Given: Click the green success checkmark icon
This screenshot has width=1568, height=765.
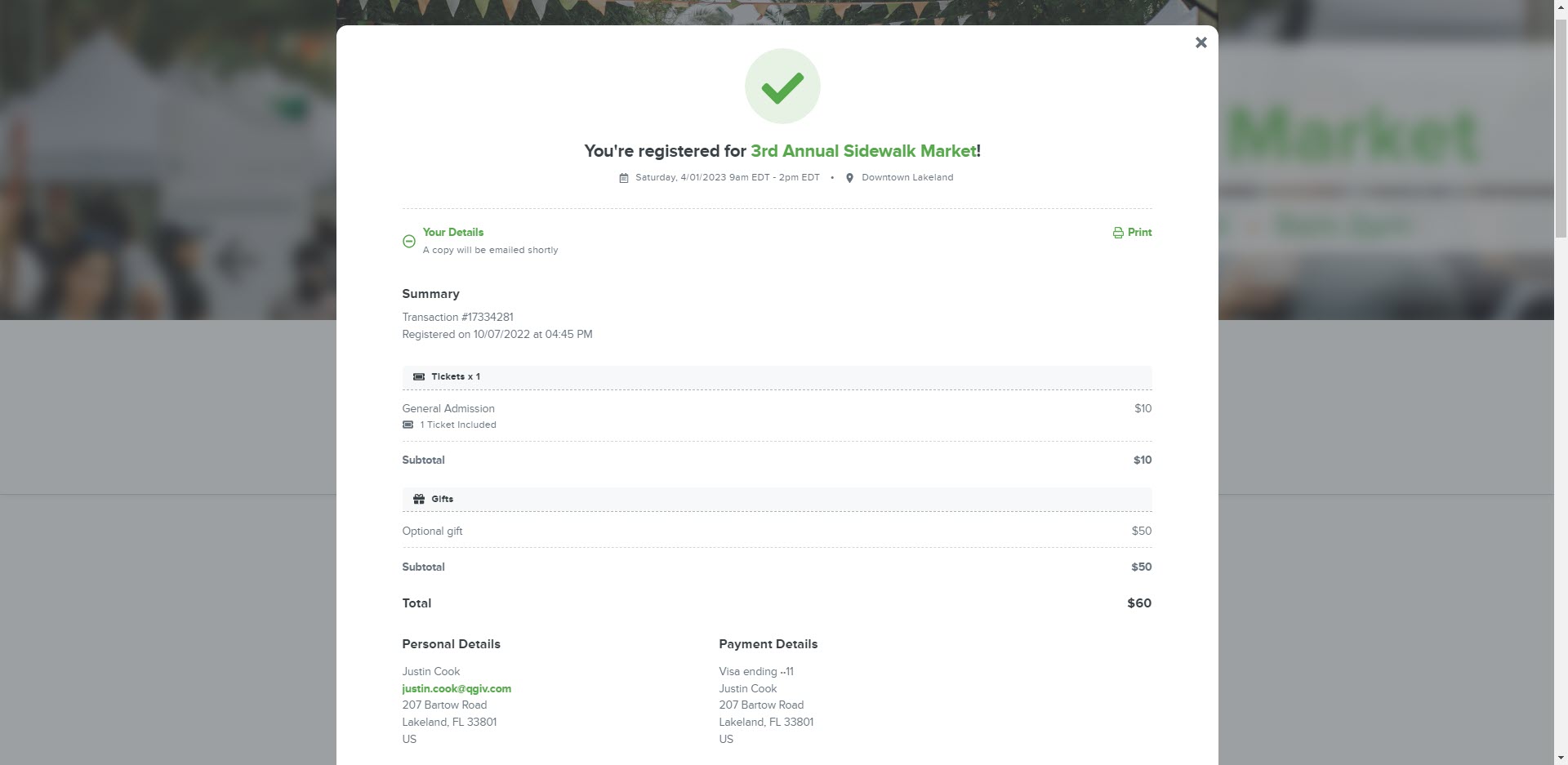Looking at the screenshot, I should [782, 87].
